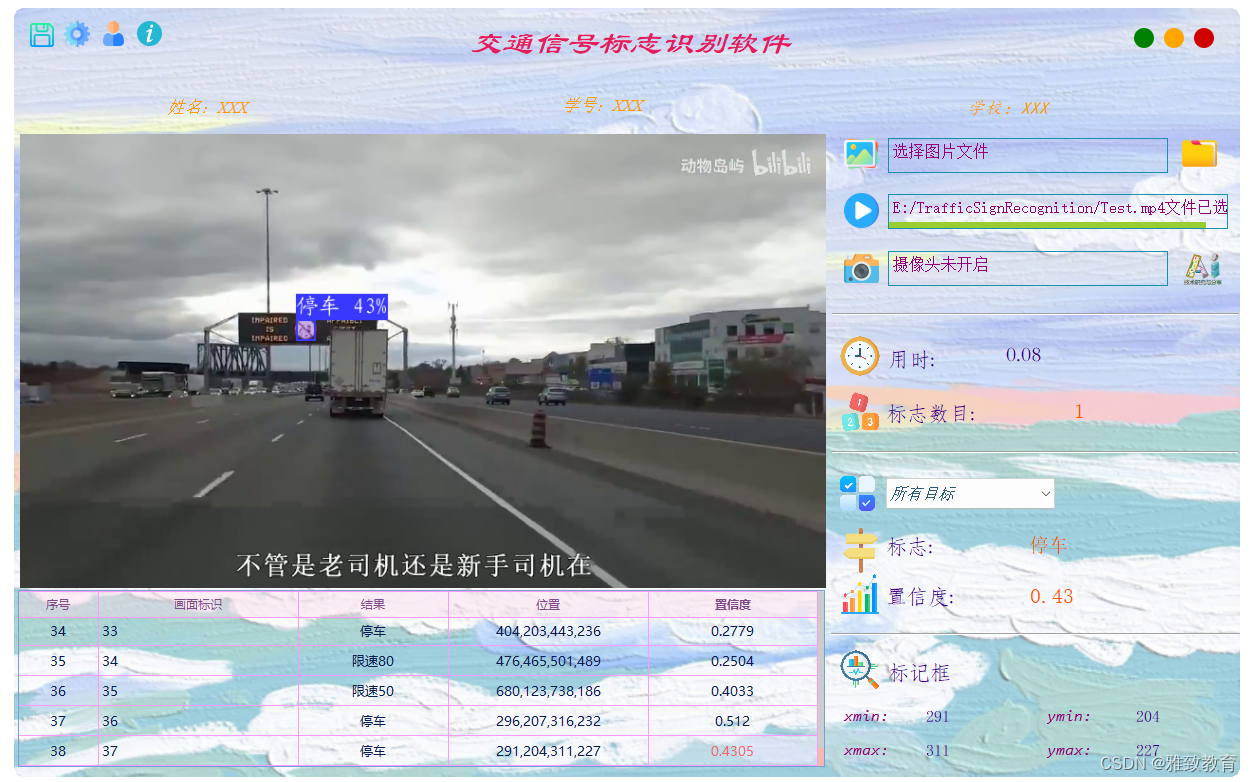
Task: Click confidence cell 0.4033
Action: point(733,691)
